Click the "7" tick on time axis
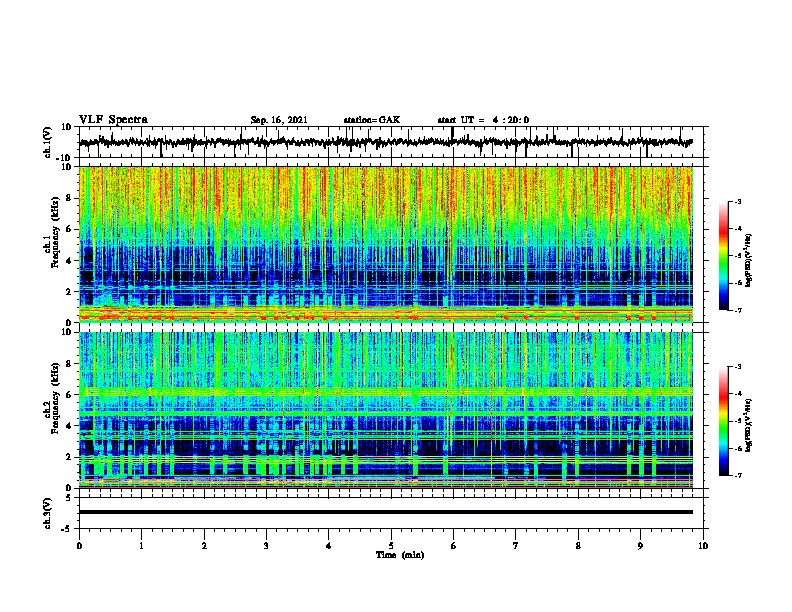The height and width of the screenshot is (612, 792). click(516, 546)
